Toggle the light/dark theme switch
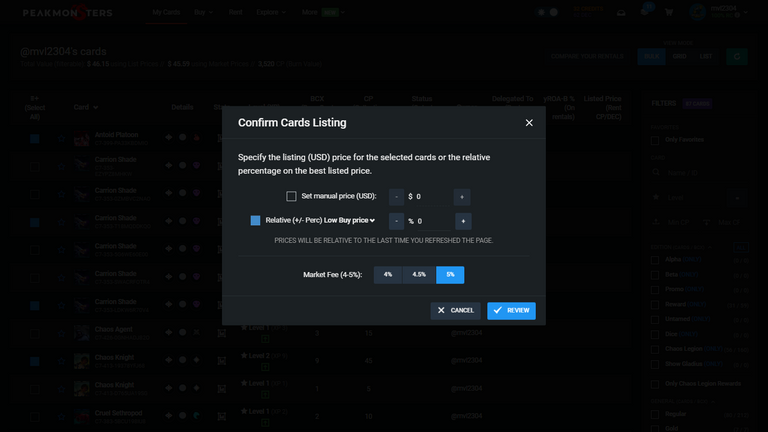This screenshot has width=768, height=432. click(x=548, y=12)
